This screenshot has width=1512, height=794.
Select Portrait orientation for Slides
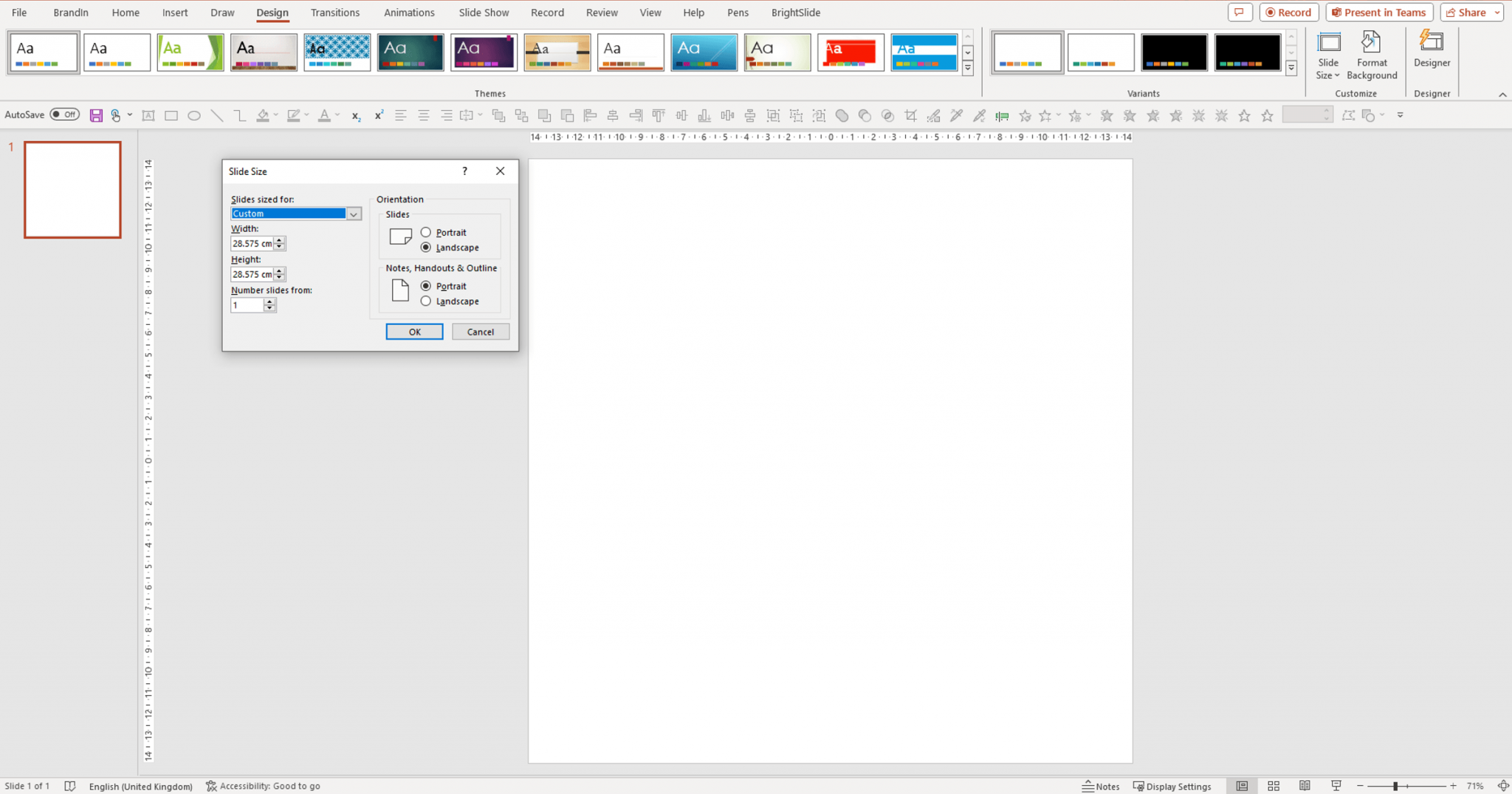click(x=425, y=232)
